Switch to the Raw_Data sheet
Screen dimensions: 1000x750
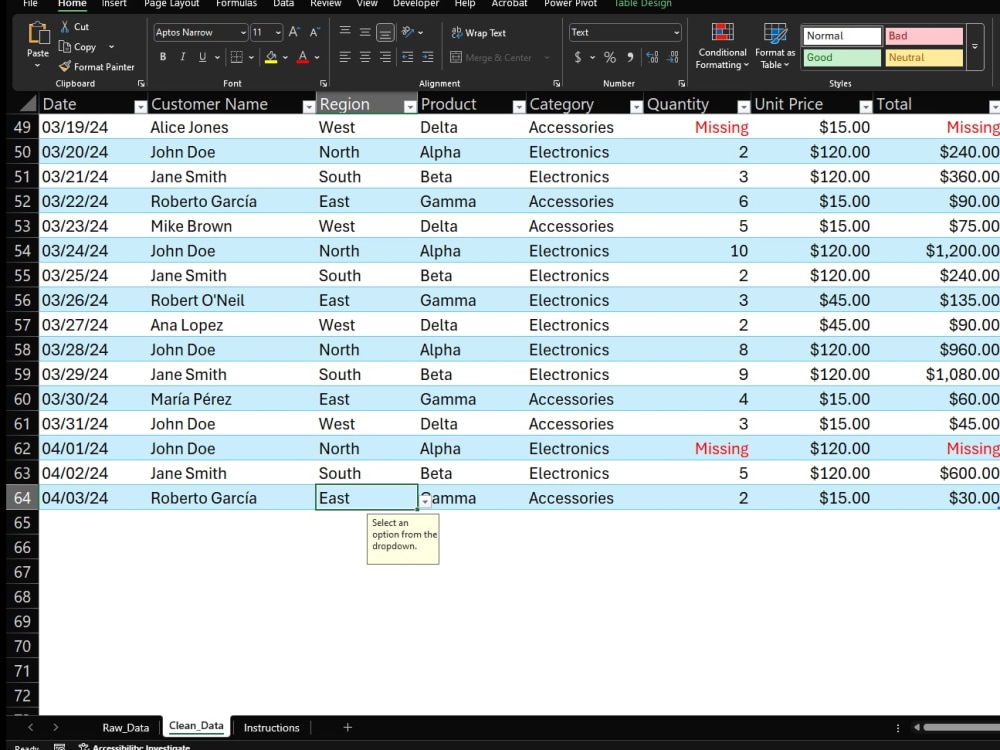[126, 728]
